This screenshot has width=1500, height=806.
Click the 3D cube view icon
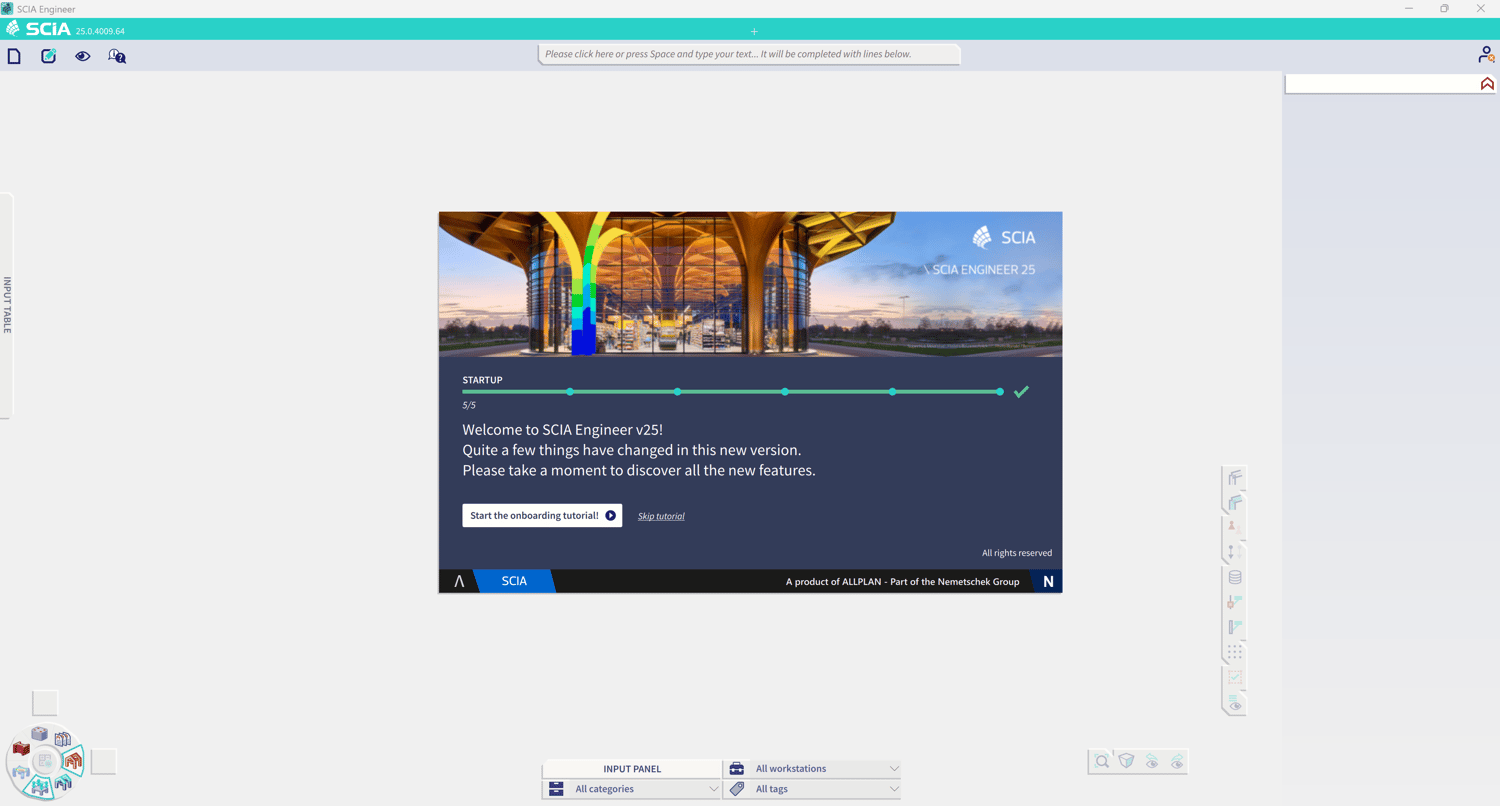pos(1127,762)
